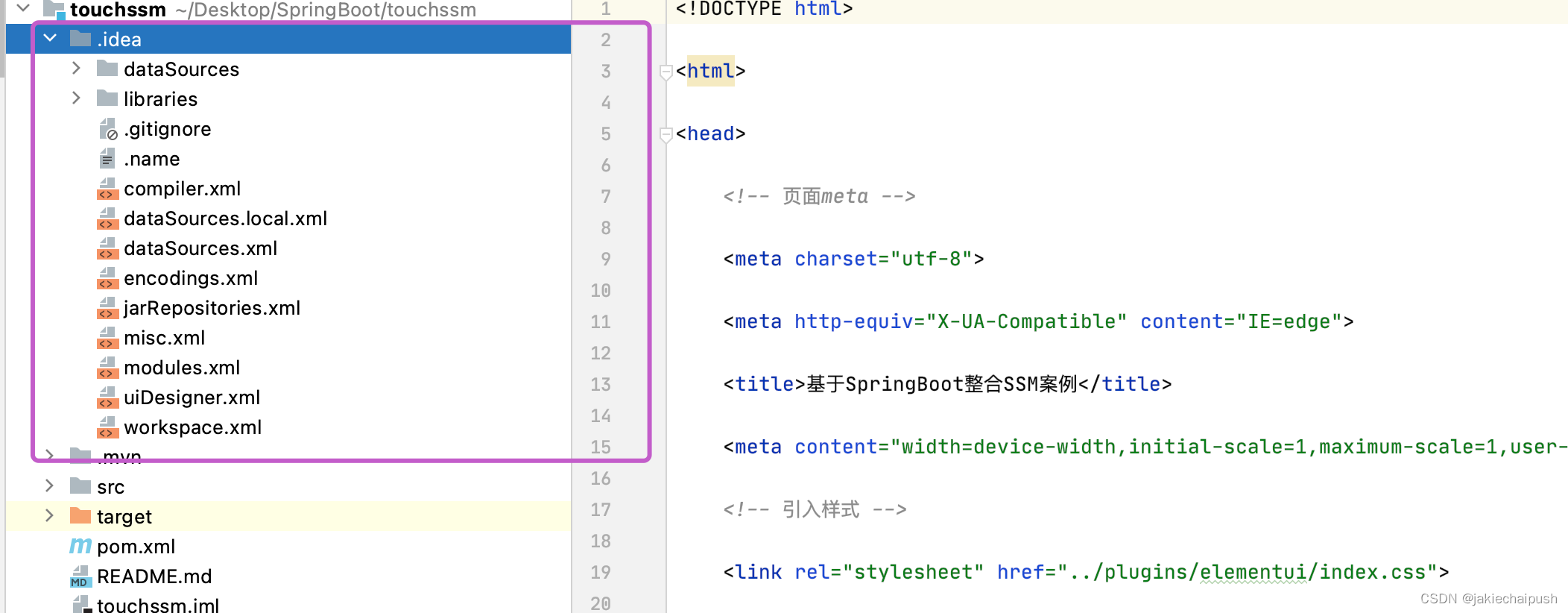Select README.md in project tree
The height and width of the screenshot is (613, 1568).
[x=154, y=576]
